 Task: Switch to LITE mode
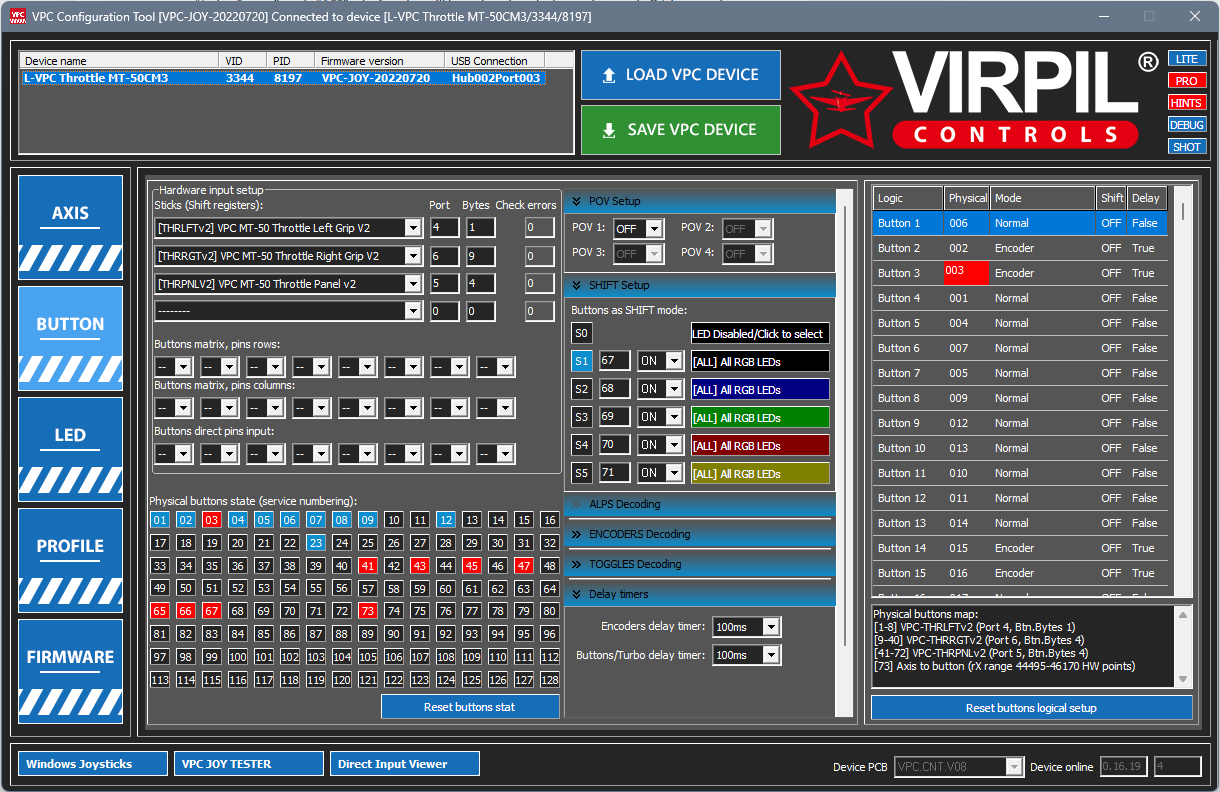click(1187, 59)
